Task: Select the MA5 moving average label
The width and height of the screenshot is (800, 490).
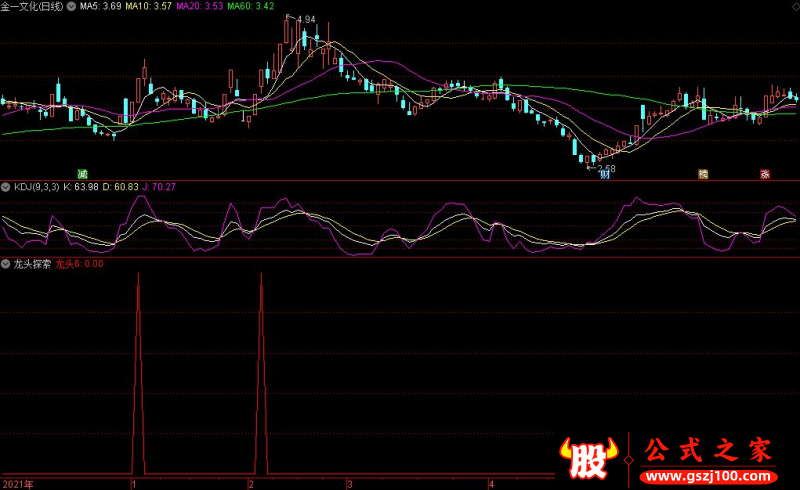Action: (102, 6)
